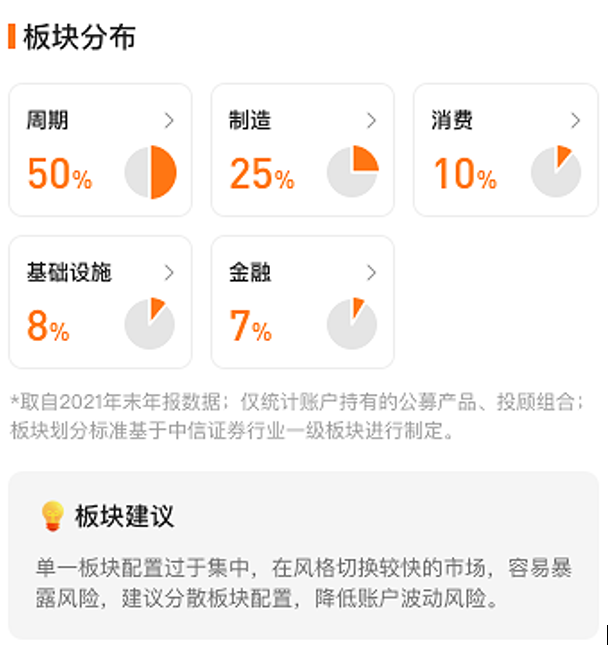Click the 周期 sector pie chart icon
Image resolution: width=608 pixels, height=645 pixels.
coord(151,173)
